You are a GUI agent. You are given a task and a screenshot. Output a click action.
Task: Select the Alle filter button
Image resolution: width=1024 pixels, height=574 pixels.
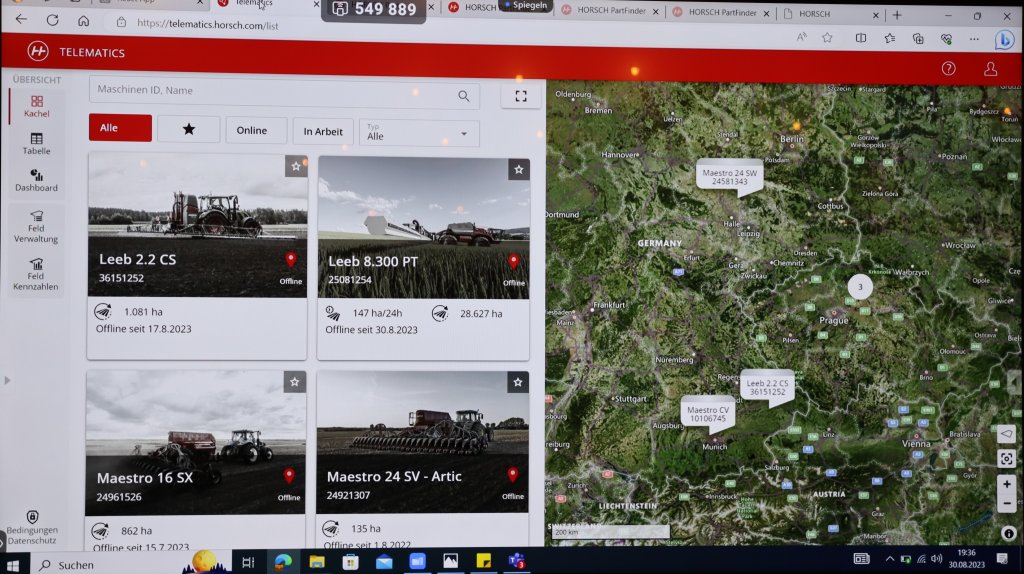tap(120, 128)
